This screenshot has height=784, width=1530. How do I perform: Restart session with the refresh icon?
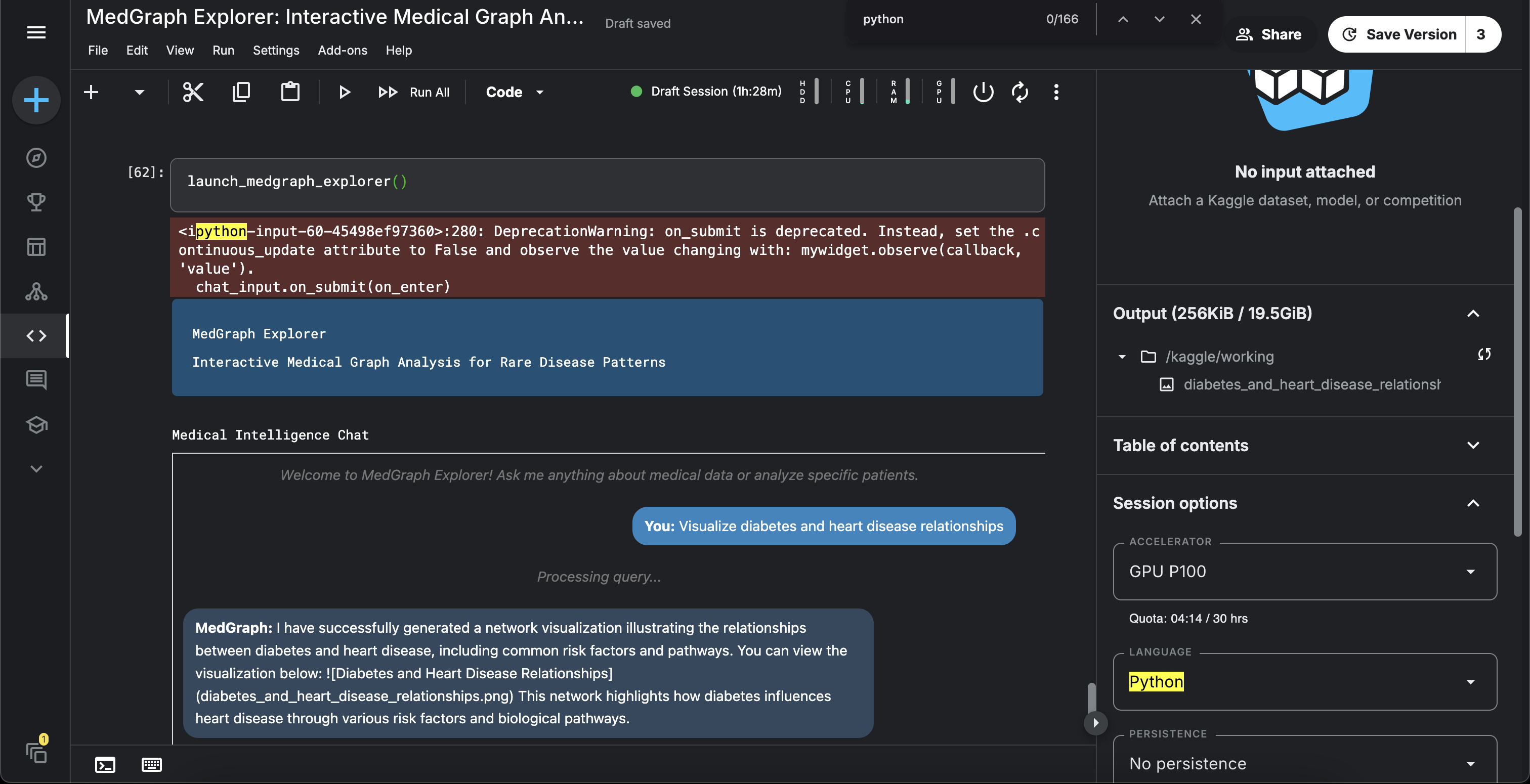[1020, 92]
